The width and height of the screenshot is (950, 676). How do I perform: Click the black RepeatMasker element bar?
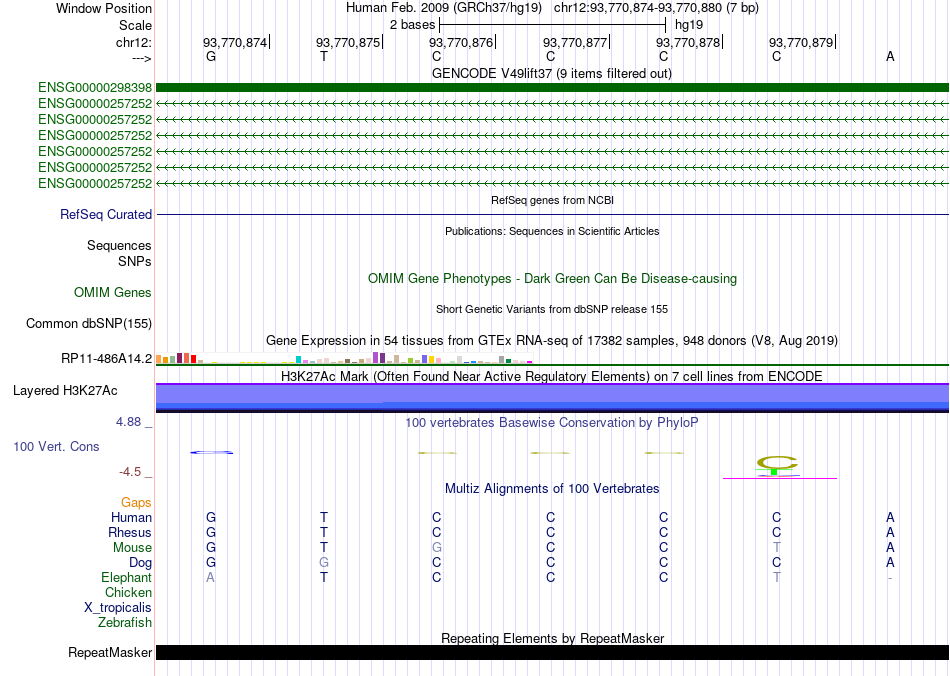click(552, 652)
